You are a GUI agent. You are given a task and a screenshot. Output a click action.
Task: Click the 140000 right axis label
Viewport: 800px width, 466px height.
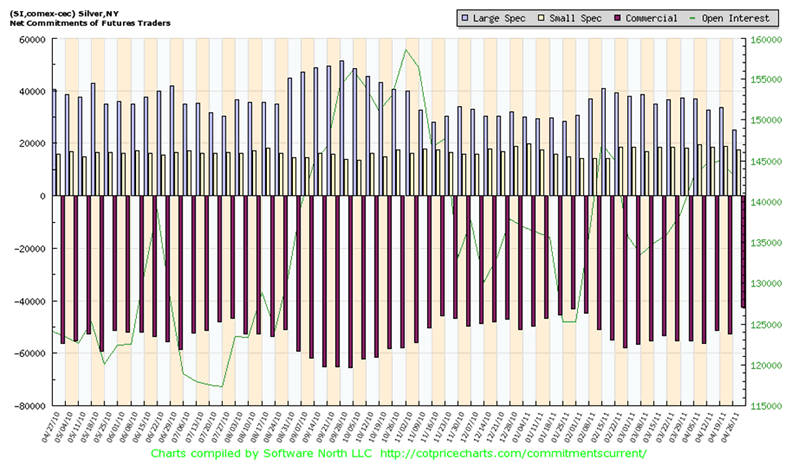(765, 202)
